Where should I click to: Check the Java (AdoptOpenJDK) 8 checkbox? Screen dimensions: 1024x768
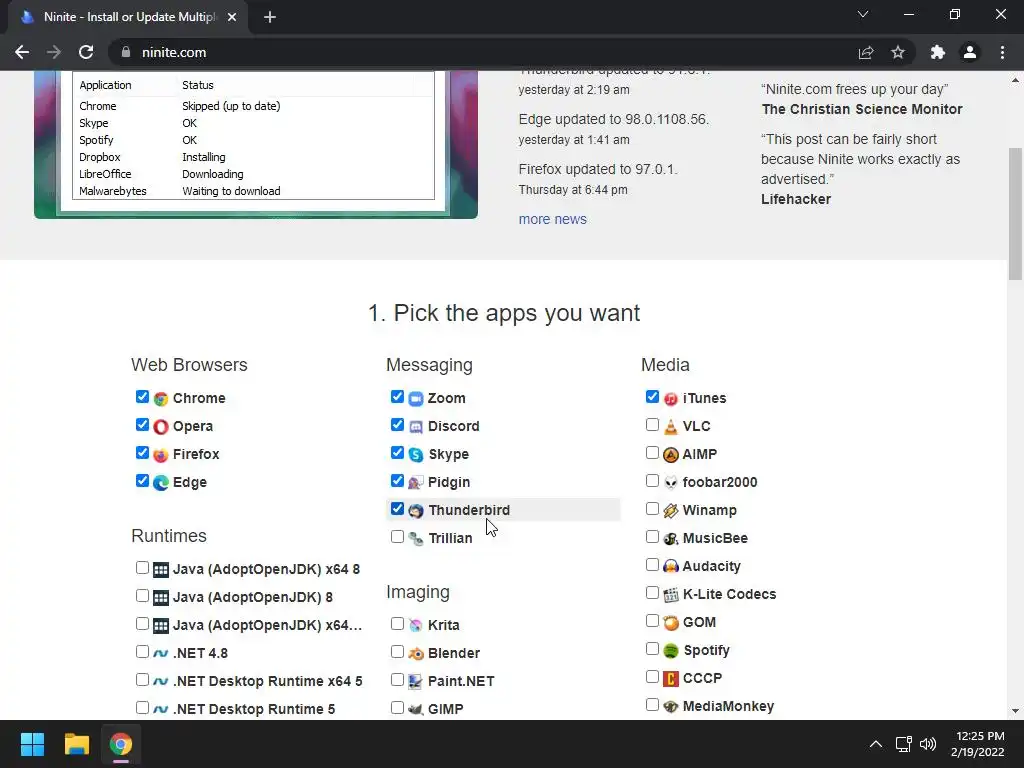tap(142, 596)
